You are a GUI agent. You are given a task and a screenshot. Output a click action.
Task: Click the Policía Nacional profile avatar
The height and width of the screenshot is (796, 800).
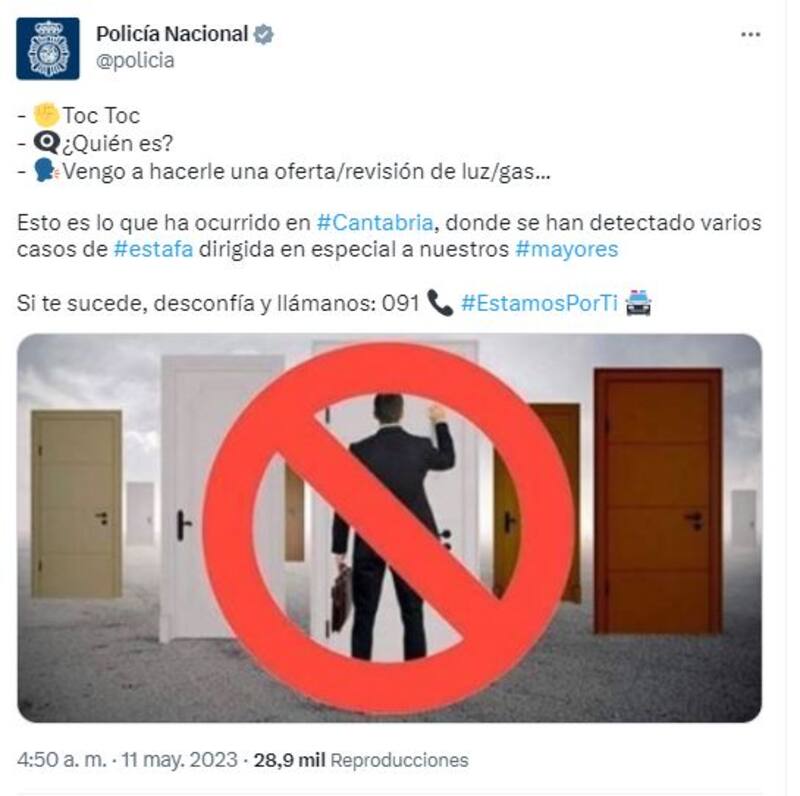tap(48, 48)
